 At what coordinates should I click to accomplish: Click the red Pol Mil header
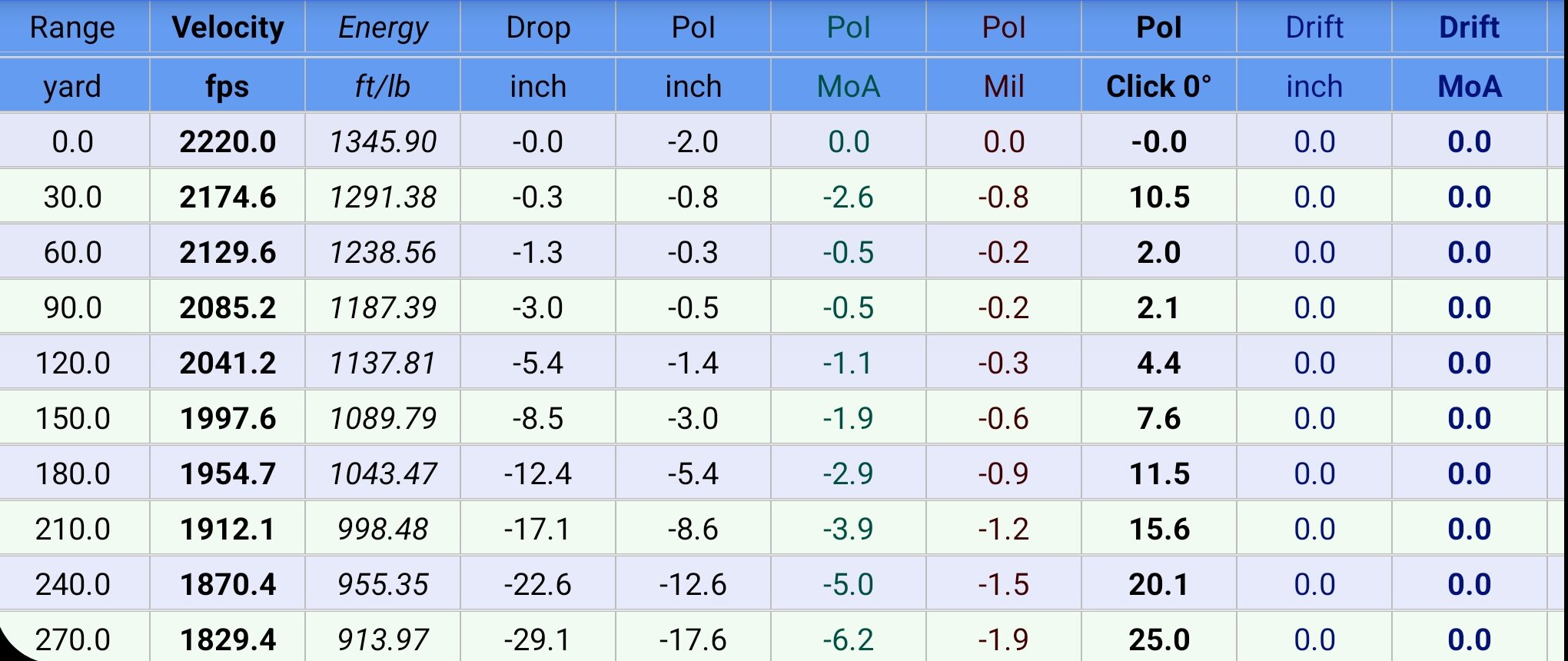(1004, 28)
